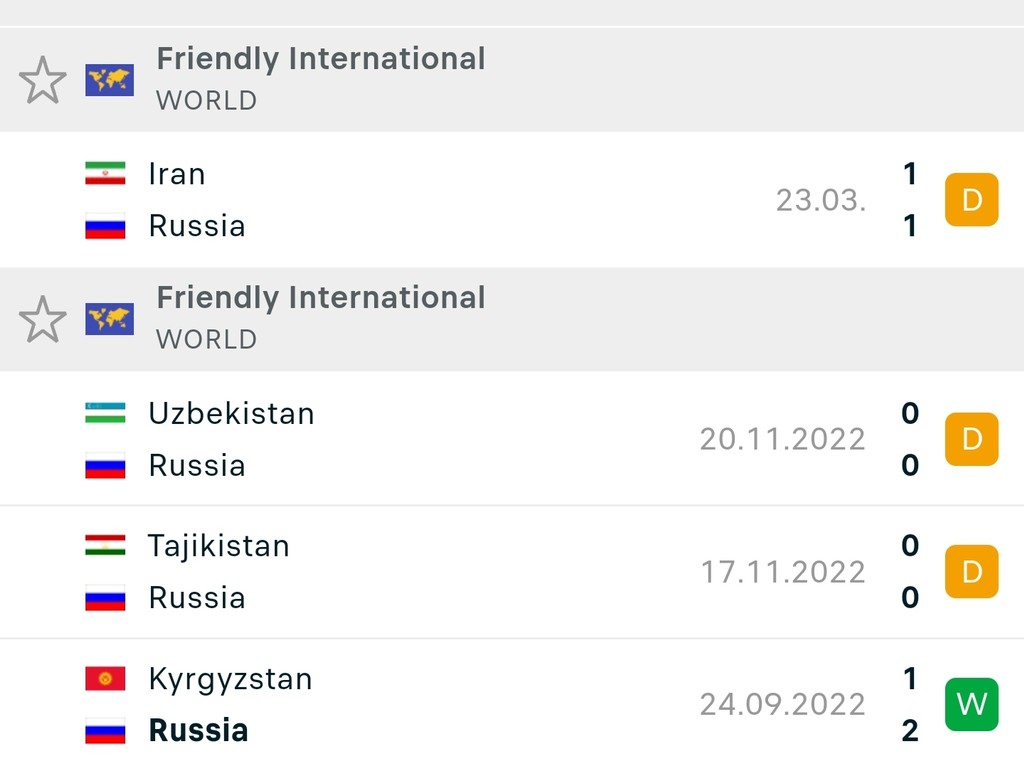Open match dated 17.11.2022
Screen dimensions: 1024x768
click(x=512, y=571)
